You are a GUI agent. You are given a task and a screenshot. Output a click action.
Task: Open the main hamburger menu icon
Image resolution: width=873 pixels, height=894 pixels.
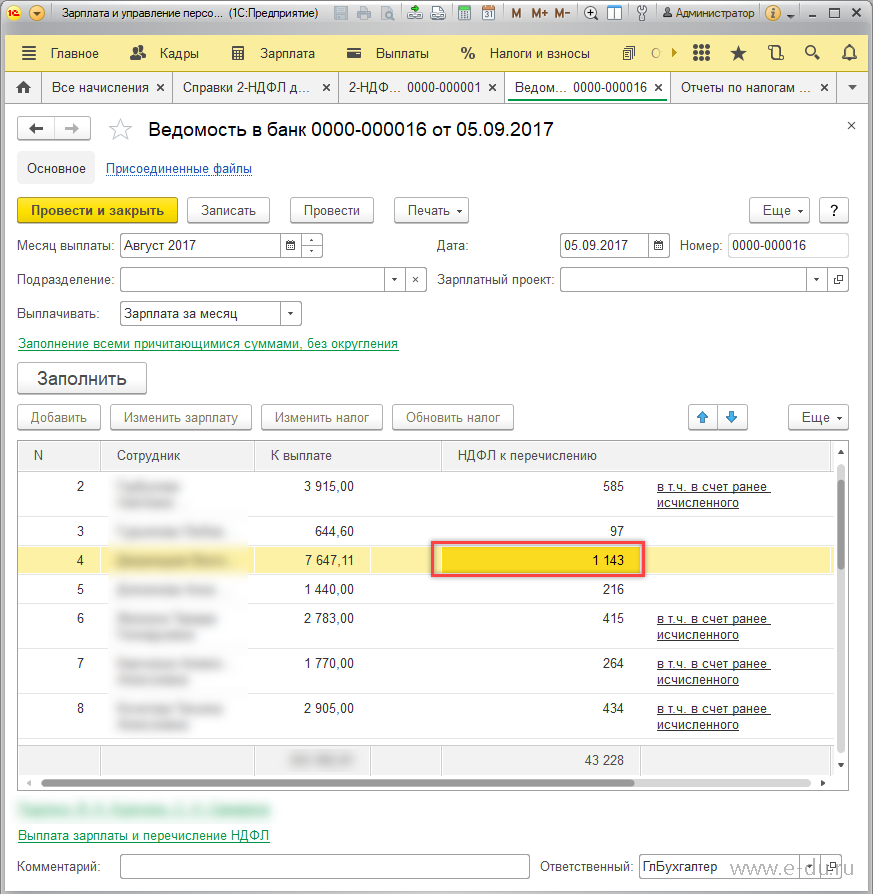(29, 53)
